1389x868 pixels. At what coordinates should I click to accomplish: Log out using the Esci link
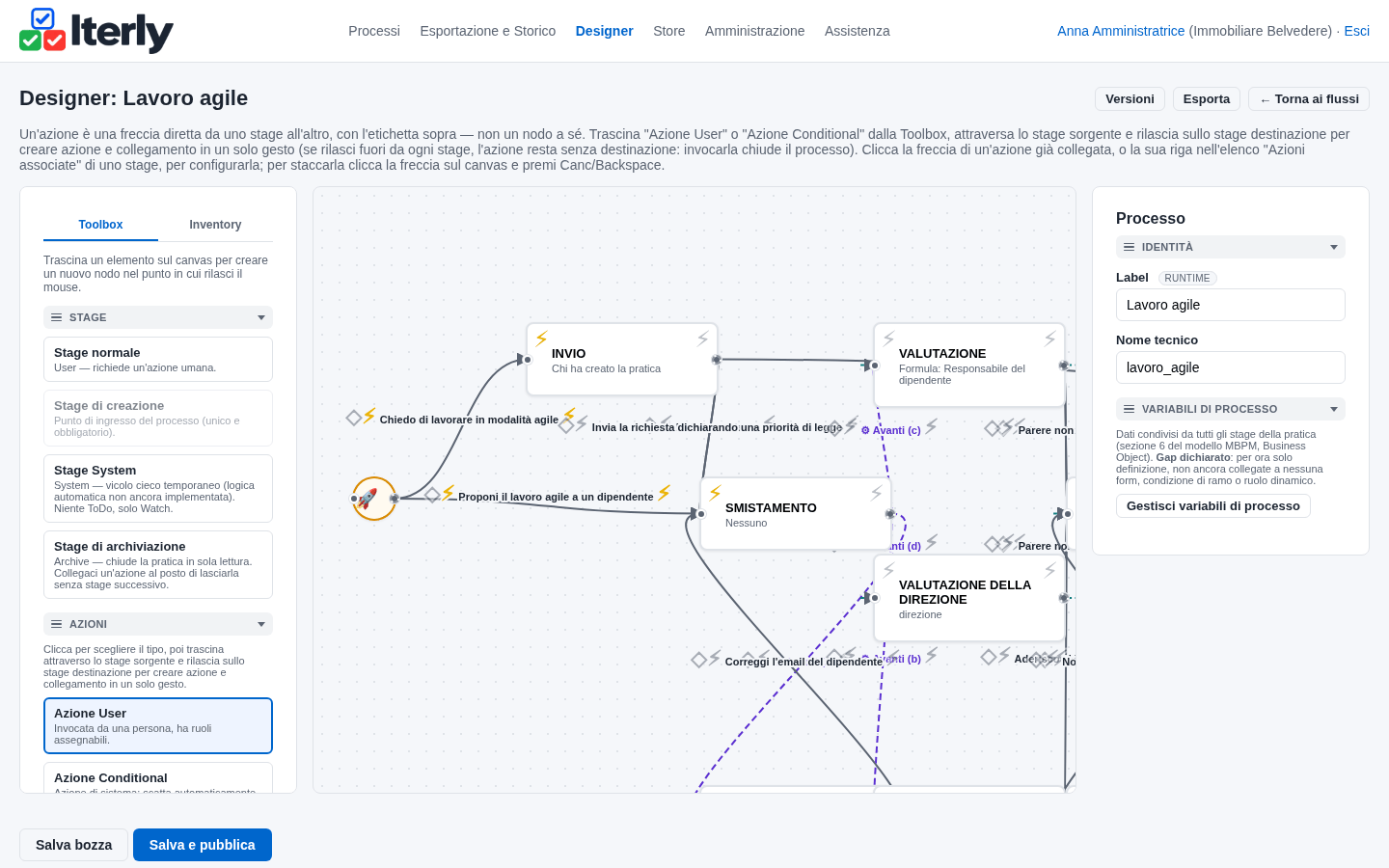[x=1357, y=31]
